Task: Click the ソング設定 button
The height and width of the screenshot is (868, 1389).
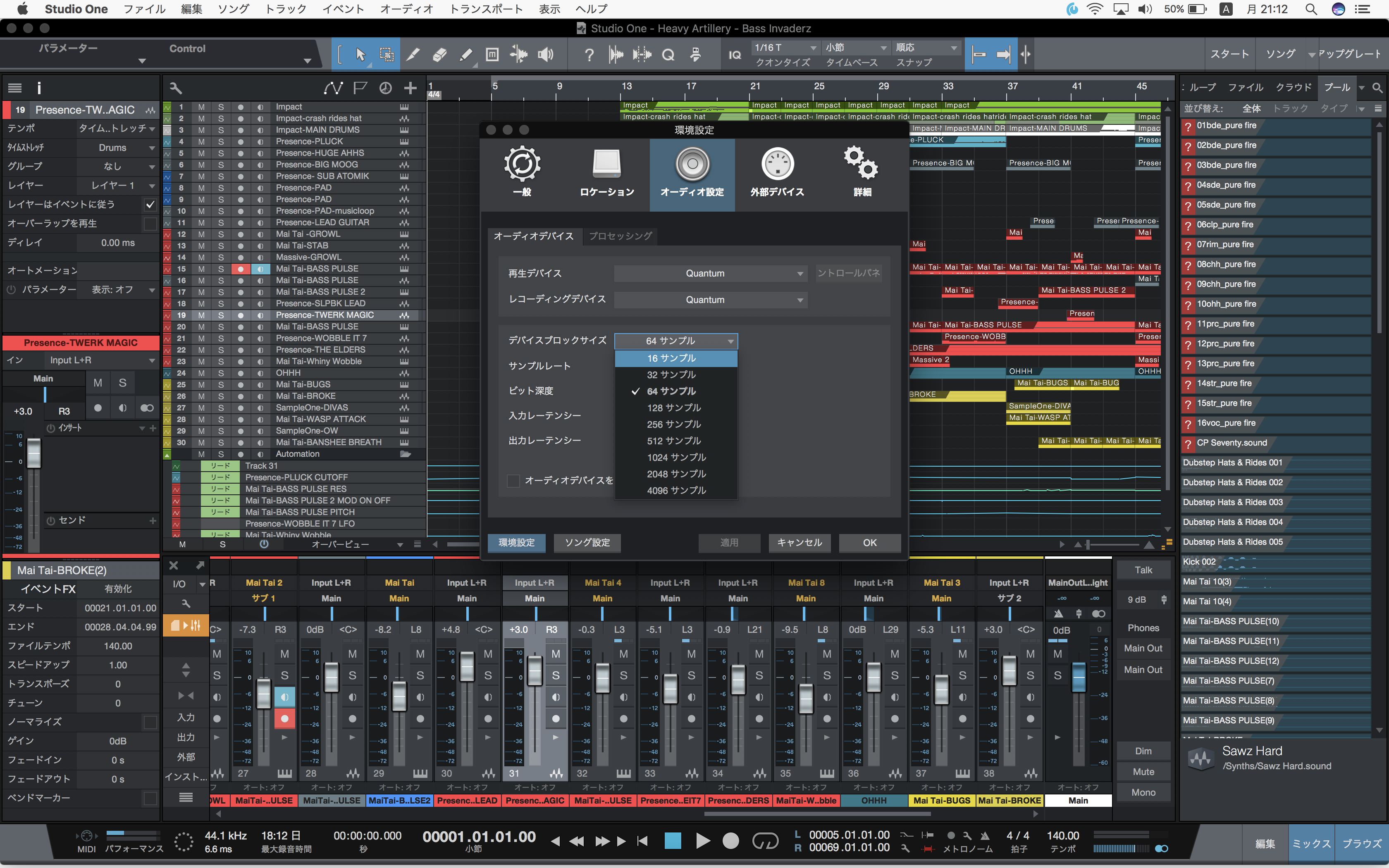Action: click(x=587, y=542)
